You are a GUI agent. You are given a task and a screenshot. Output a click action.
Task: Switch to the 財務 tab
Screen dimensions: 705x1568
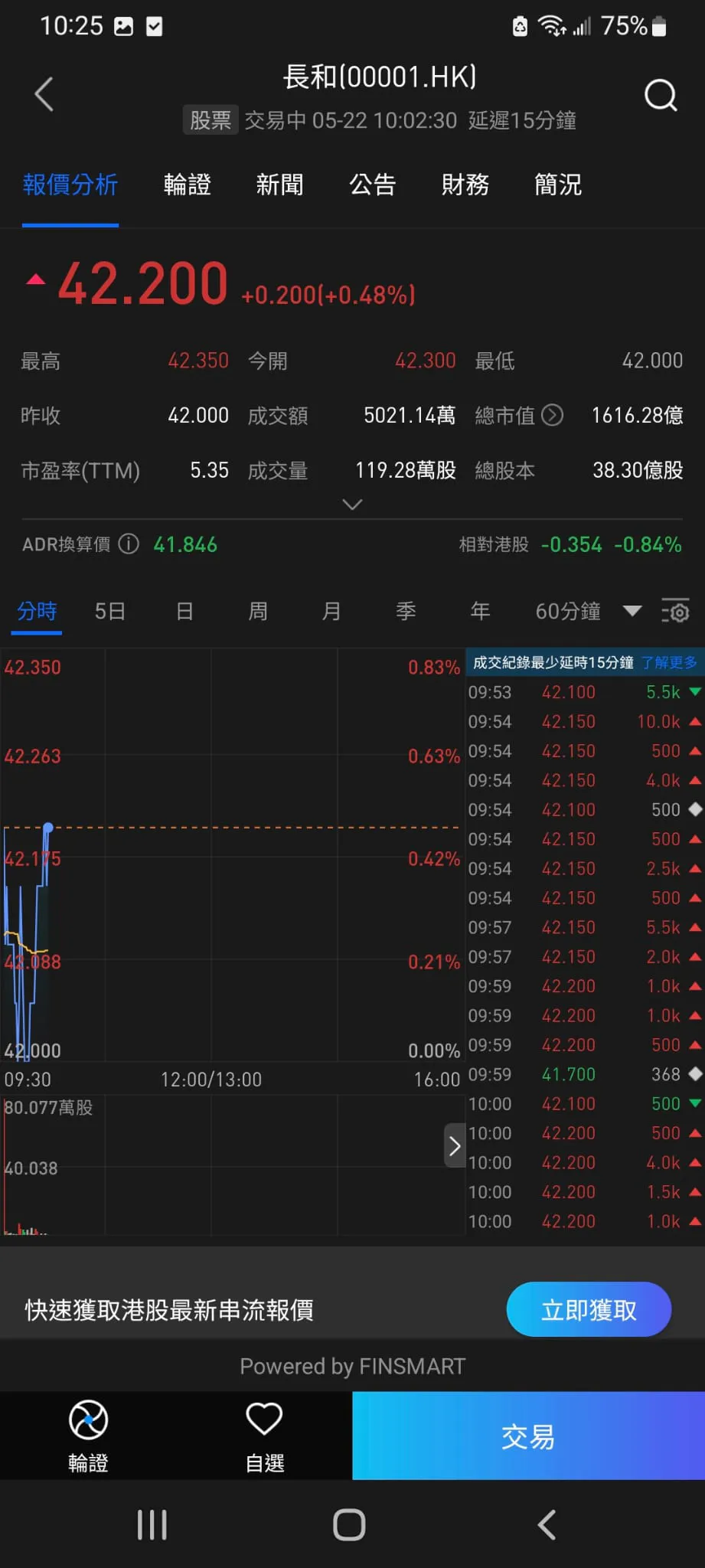pyautogui.click(x=465, y=185)
